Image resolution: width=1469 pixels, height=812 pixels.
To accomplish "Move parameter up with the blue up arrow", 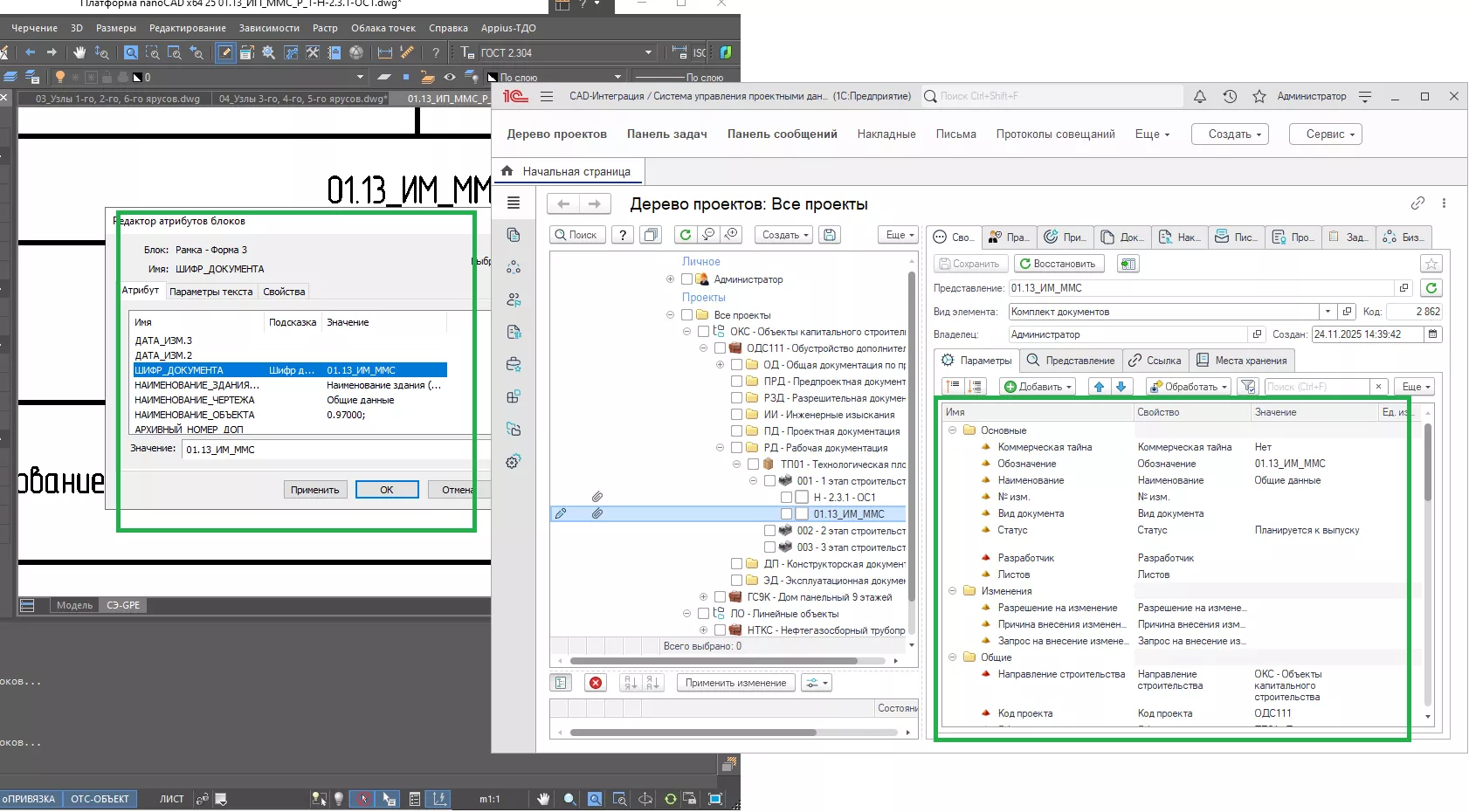I will 1099,387.
